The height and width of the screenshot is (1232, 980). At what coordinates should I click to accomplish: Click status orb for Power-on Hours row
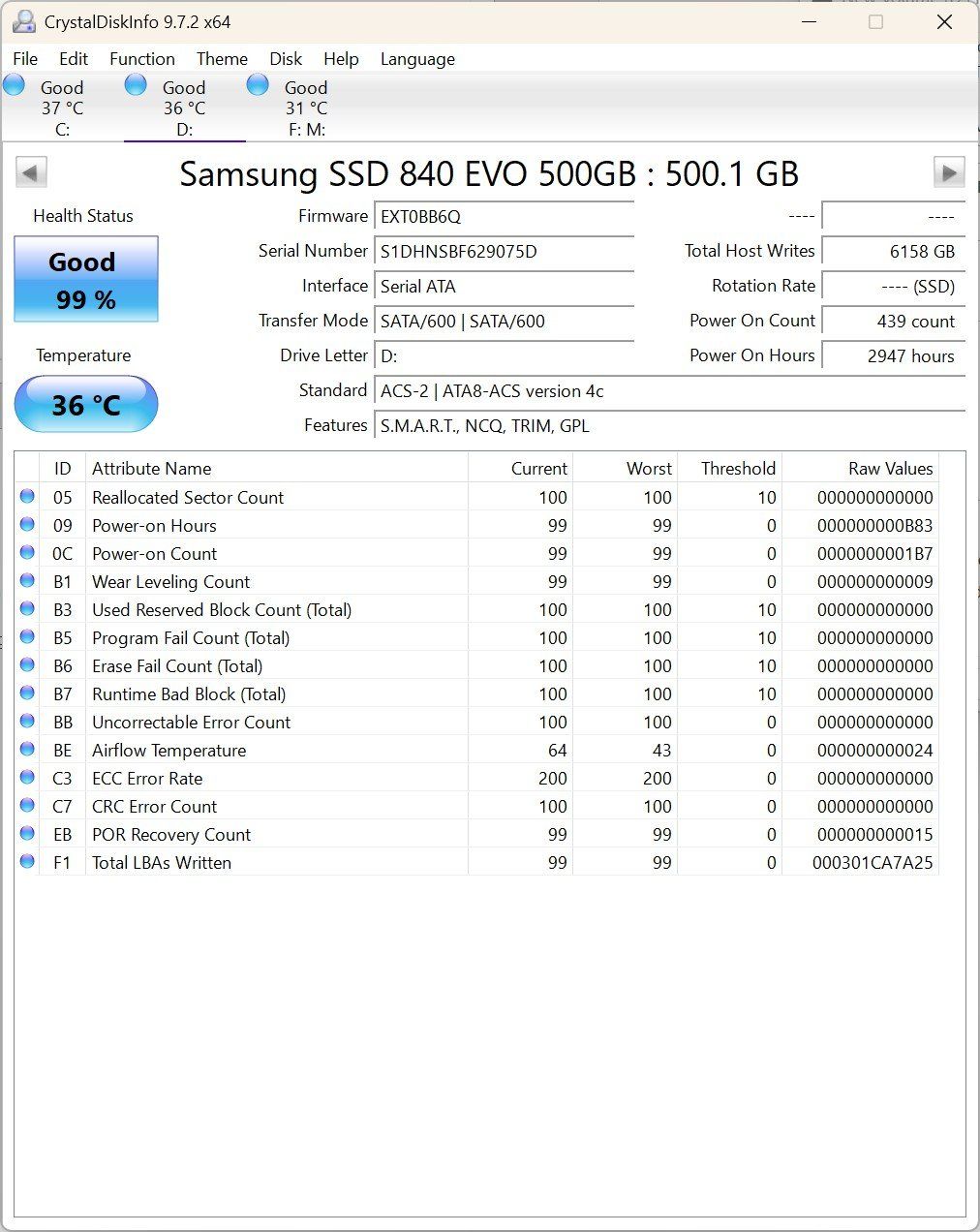coord(27,525)
